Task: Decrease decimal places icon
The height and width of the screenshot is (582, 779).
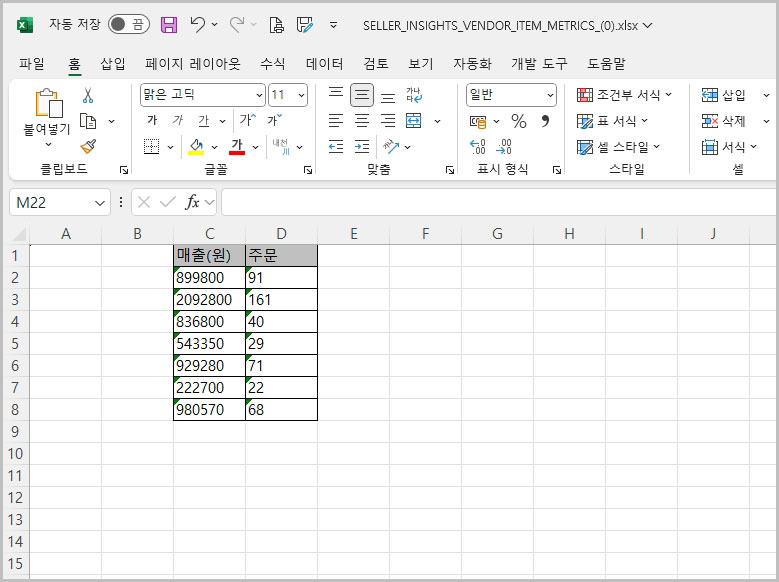Action: pos(504,147)
